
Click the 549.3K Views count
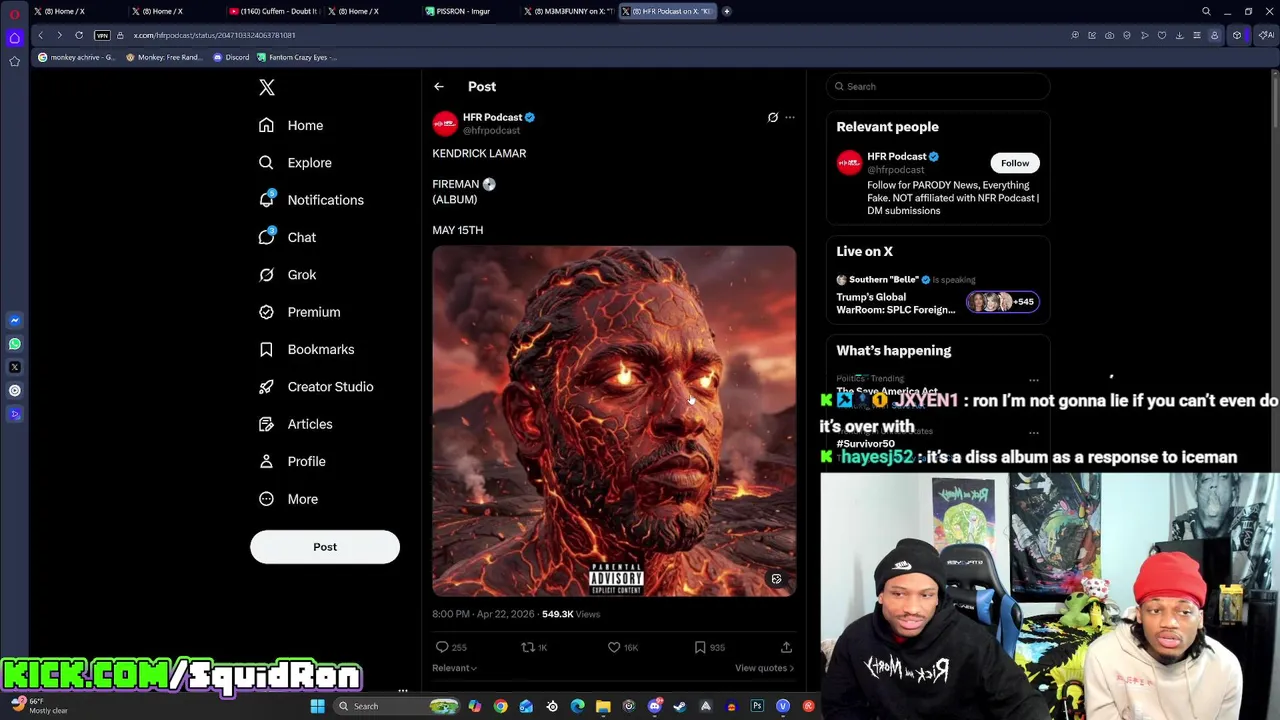[570, 614]
